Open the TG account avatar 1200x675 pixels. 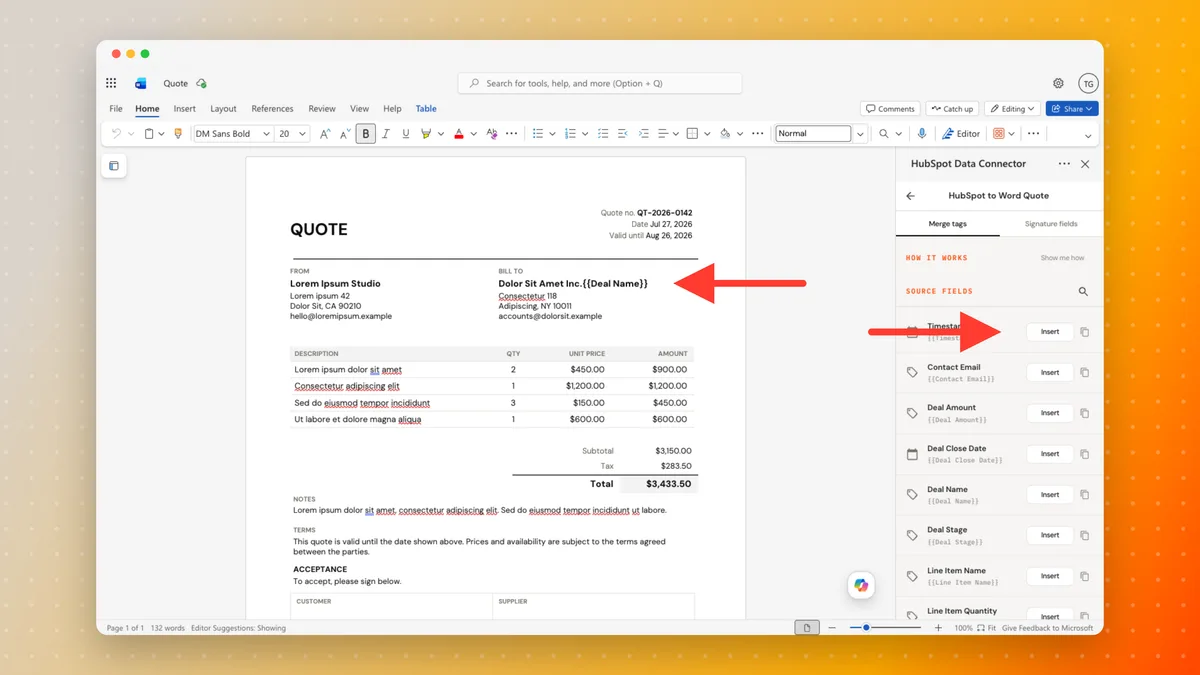[1088, 83]
